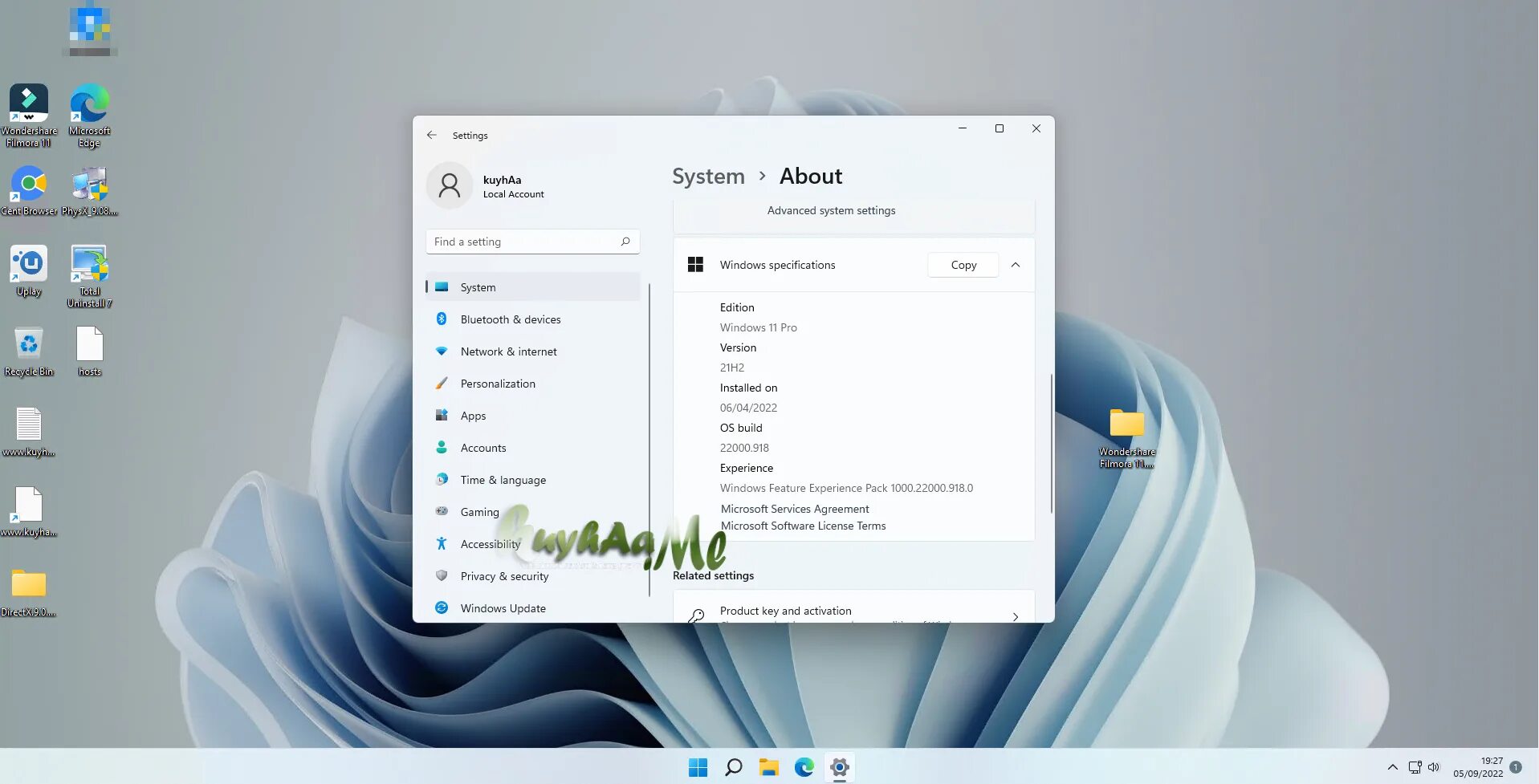Image resolution: width=1539 pixels, height=784 pixels.
Task: Open Microsoft Edge desktop shortcut
Action: [89, 116]
